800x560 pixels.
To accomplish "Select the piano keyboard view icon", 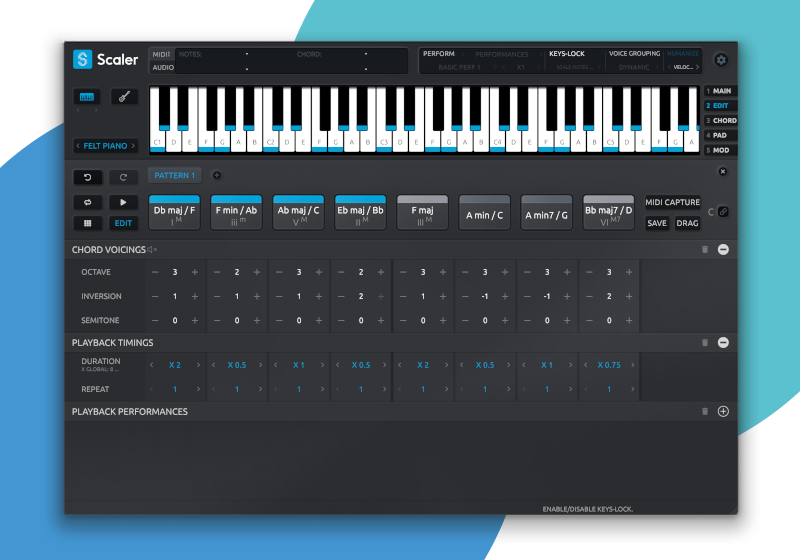I will tap(86, 97).
